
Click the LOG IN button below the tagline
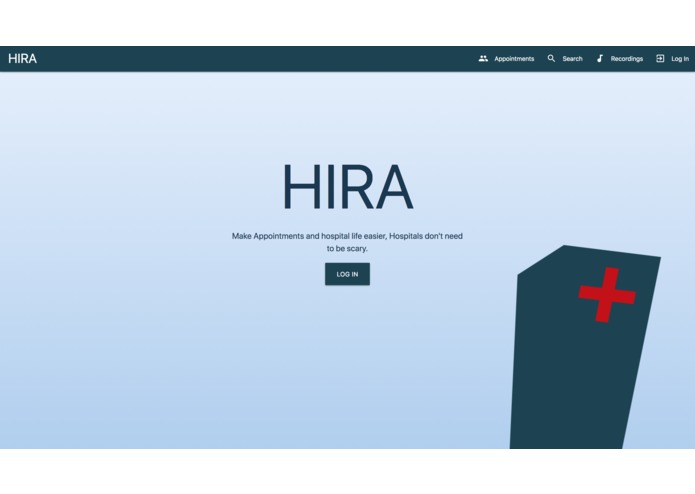[x=348, y=274]
